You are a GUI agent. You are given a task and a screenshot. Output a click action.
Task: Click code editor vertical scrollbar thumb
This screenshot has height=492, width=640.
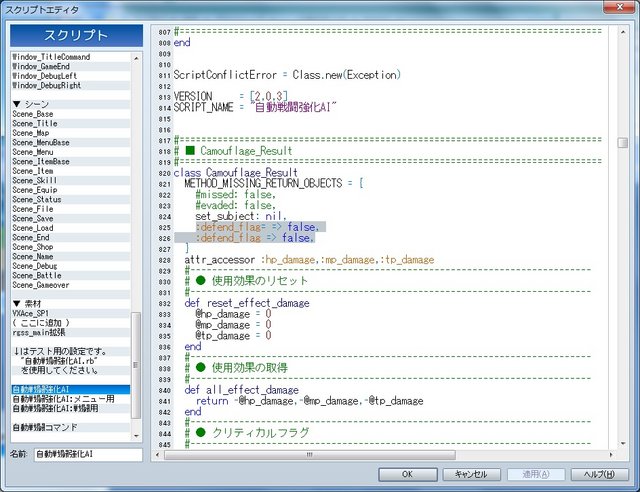(623, 142)
